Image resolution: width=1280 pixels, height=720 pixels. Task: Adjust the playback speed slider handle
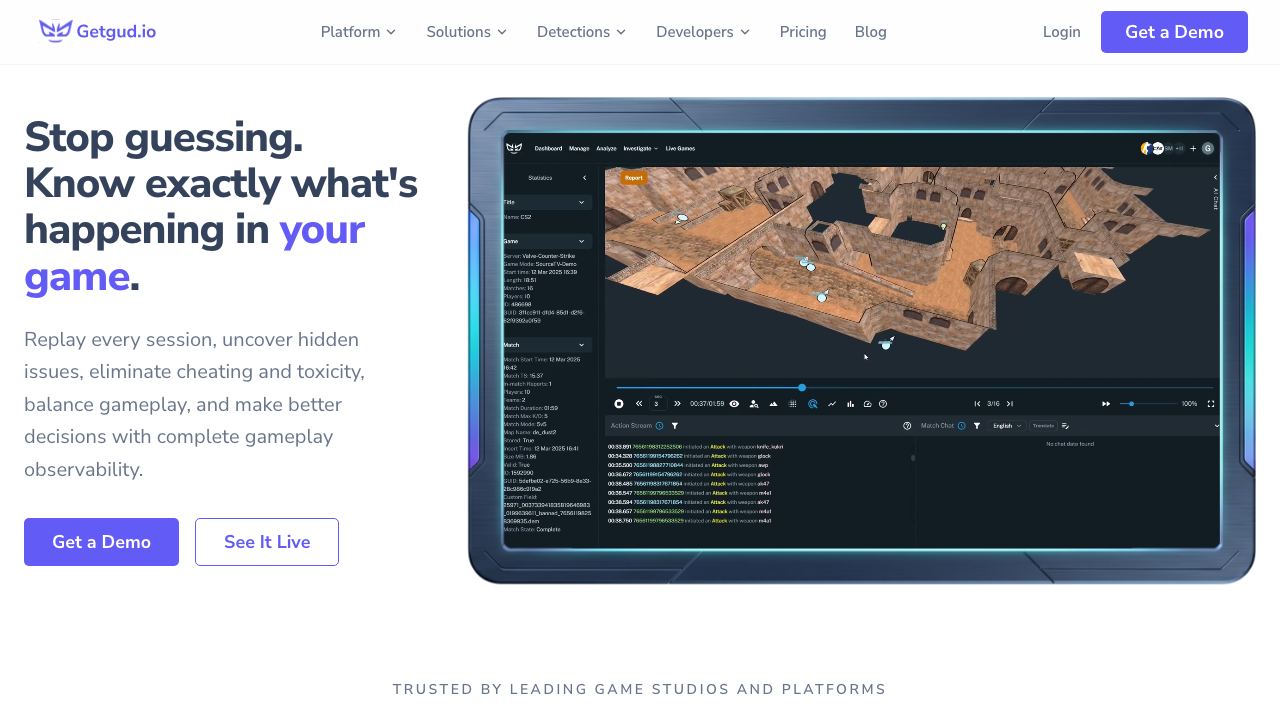point(1131,404)
